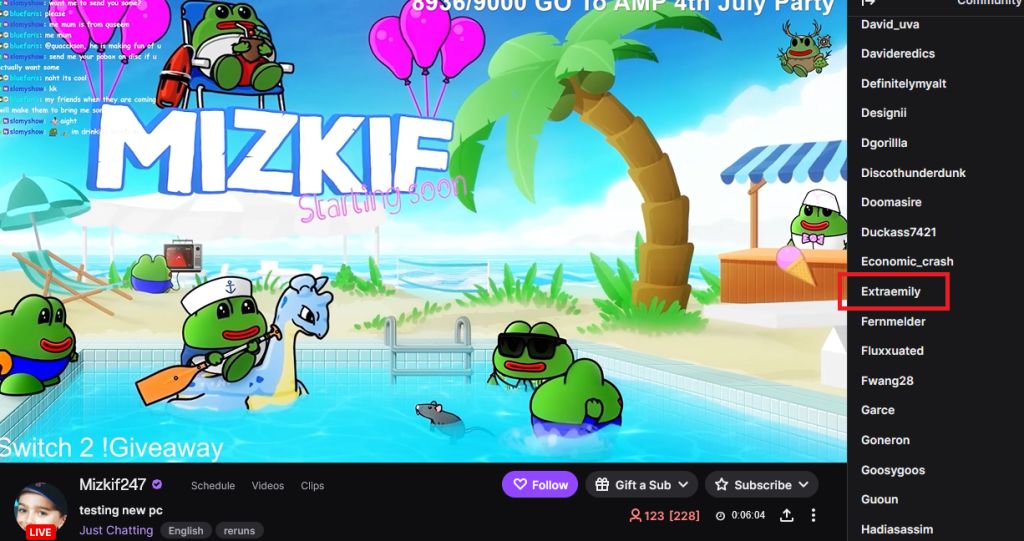Open the Videos tab

tap(268, 485)
